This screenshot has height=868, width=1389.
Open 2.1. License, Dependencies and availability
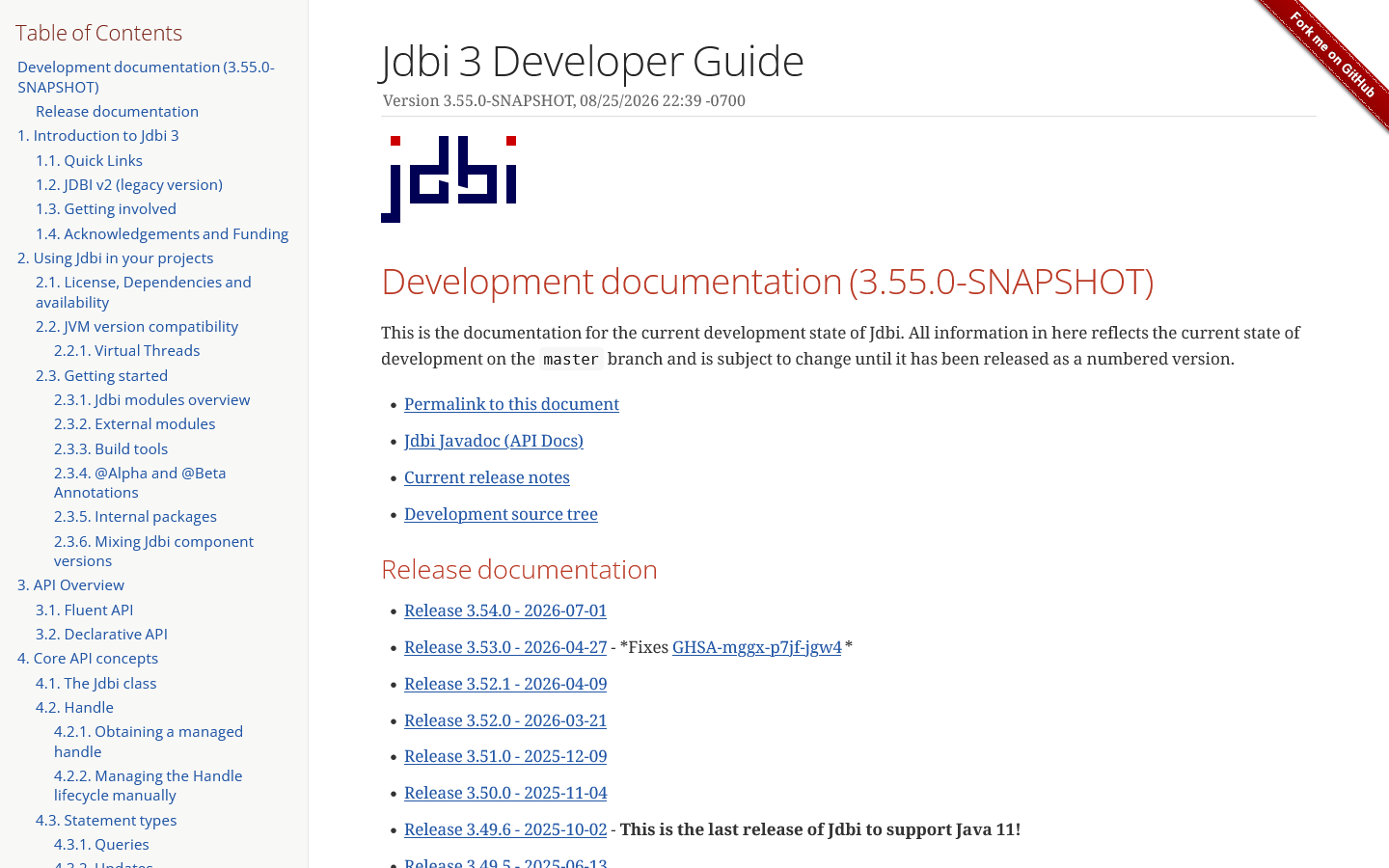tap(144, 292)
